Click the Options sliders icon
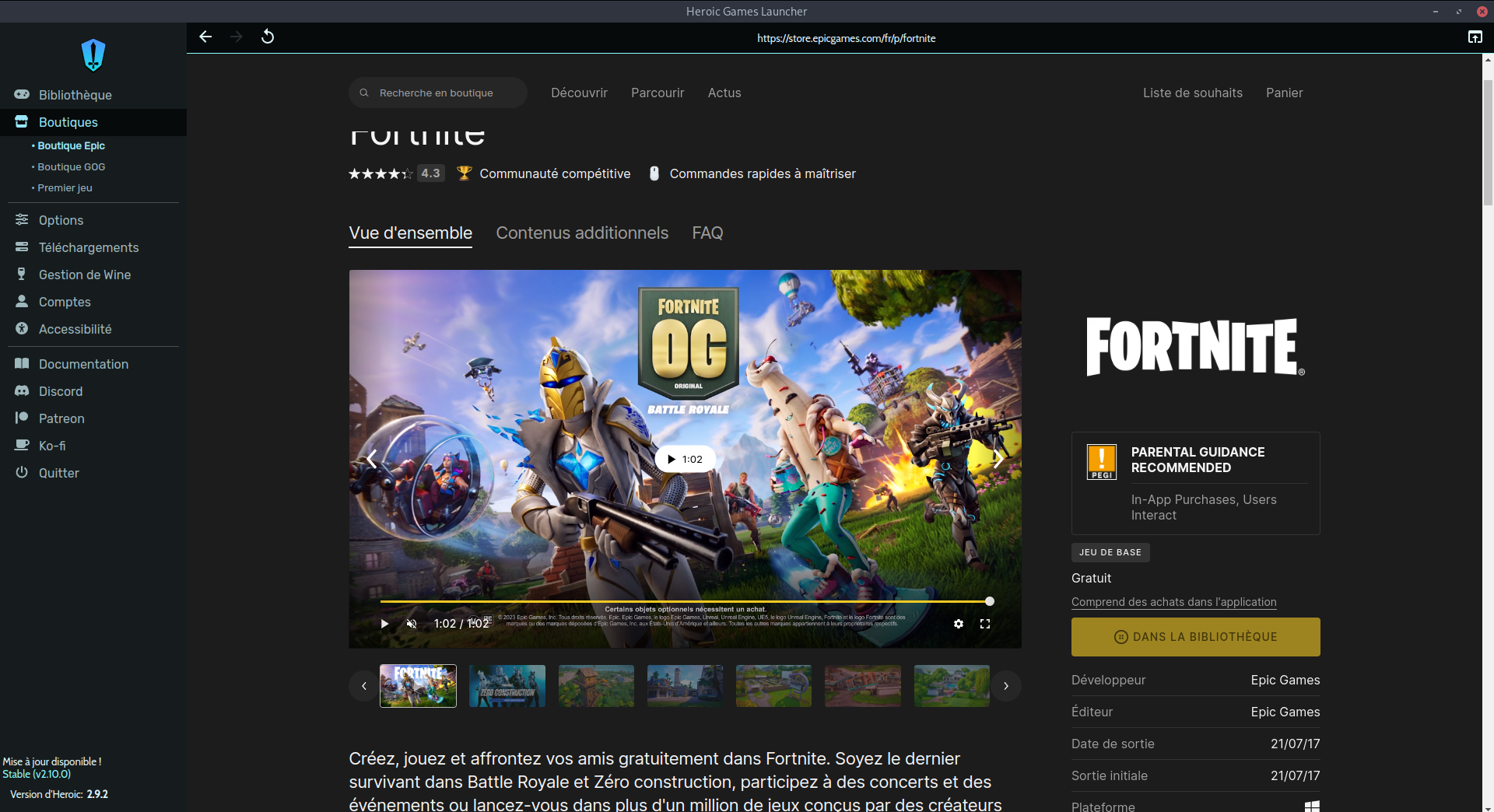The height and width of the screenshot is (812, 1494). (x=22, y=219)
